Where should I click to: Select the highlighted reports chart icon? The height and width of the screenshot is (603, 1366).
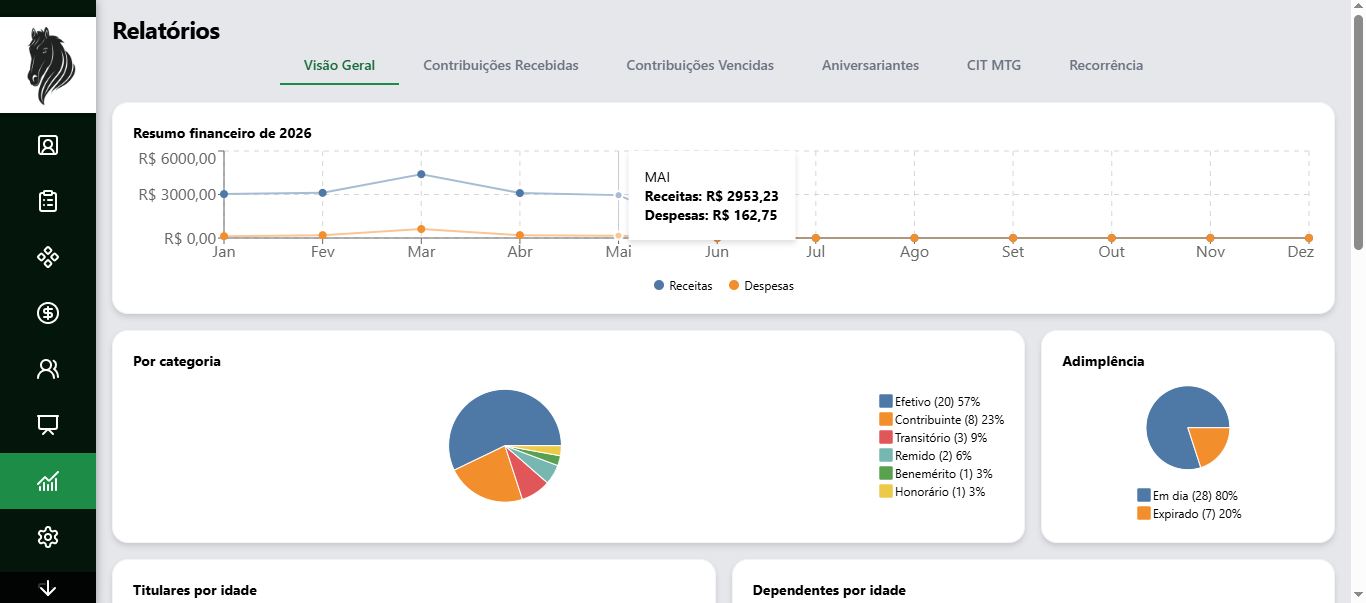(x=48, y=481)
